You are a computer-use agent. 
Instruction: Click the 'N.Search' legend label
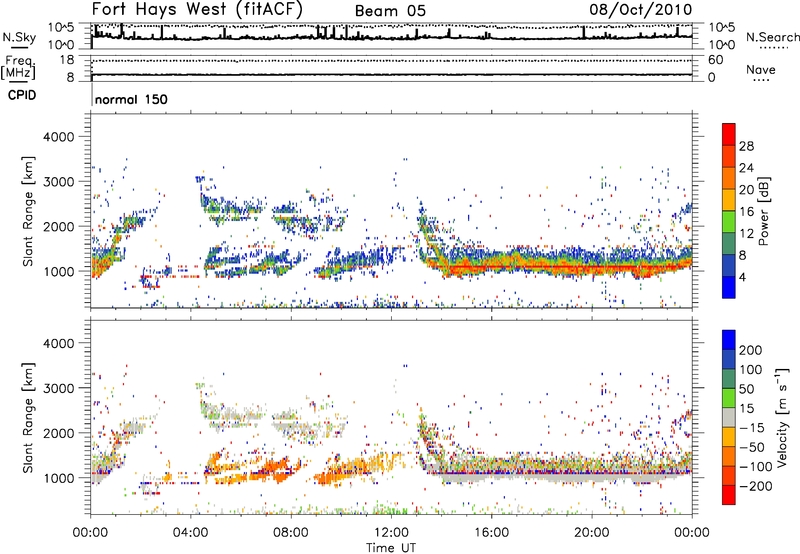click(772, 37)
